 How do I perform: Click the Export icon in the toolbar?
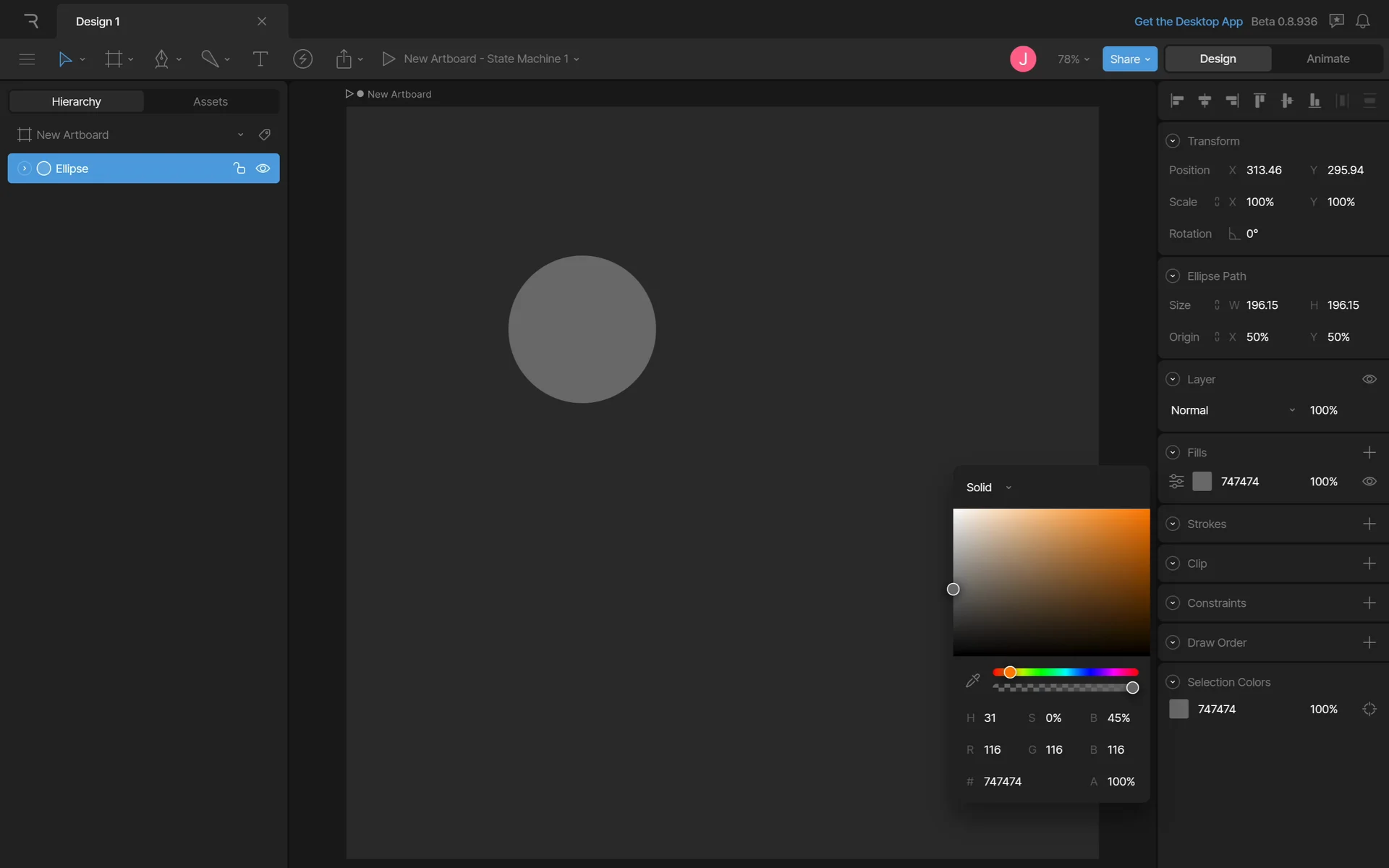click(x=344, y=59)
